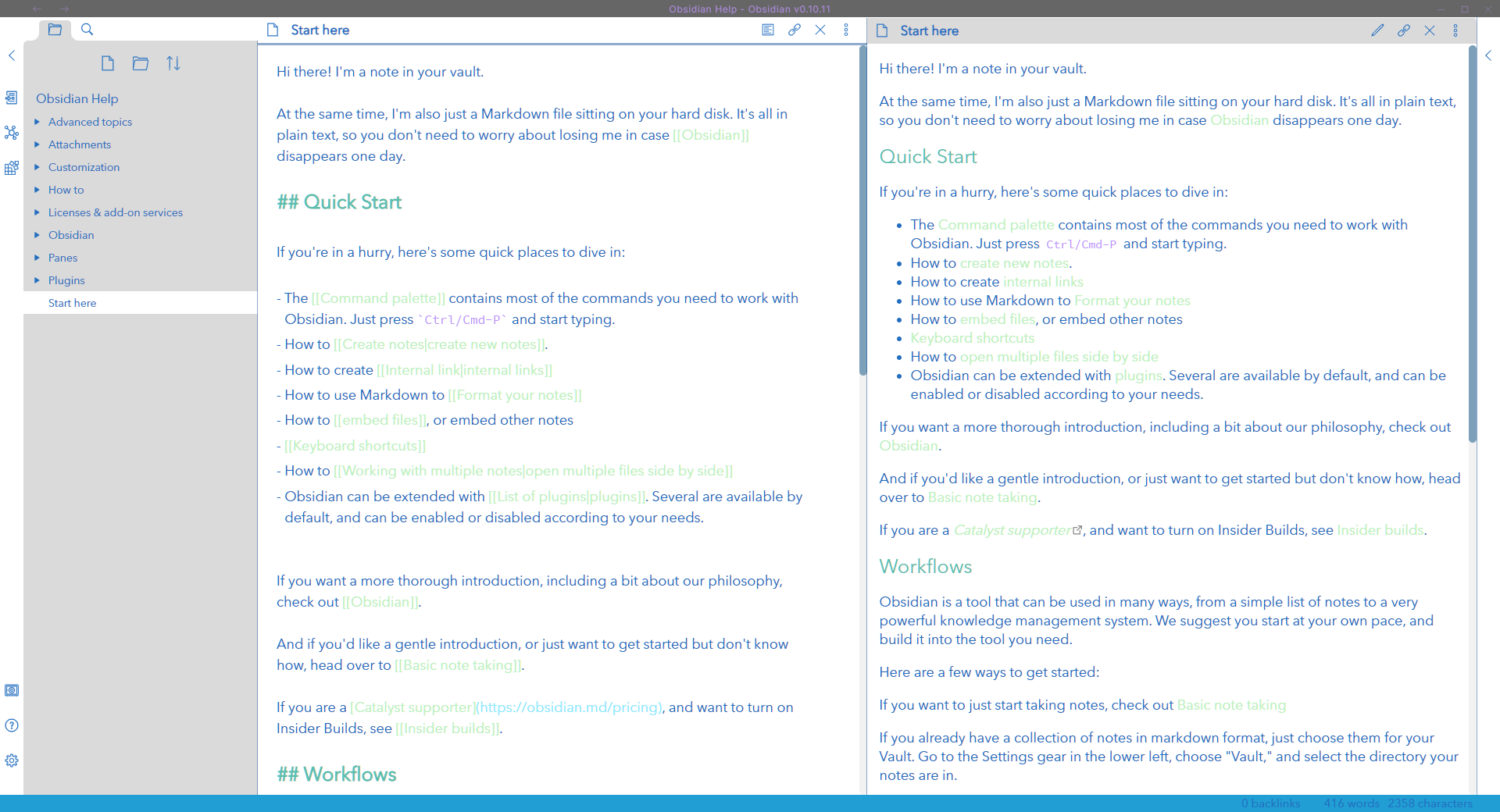Place cursor on the ## Quick Start heading
Image resolution: width=1500 pixels, height=812 pixels.
tap(339, 202)
